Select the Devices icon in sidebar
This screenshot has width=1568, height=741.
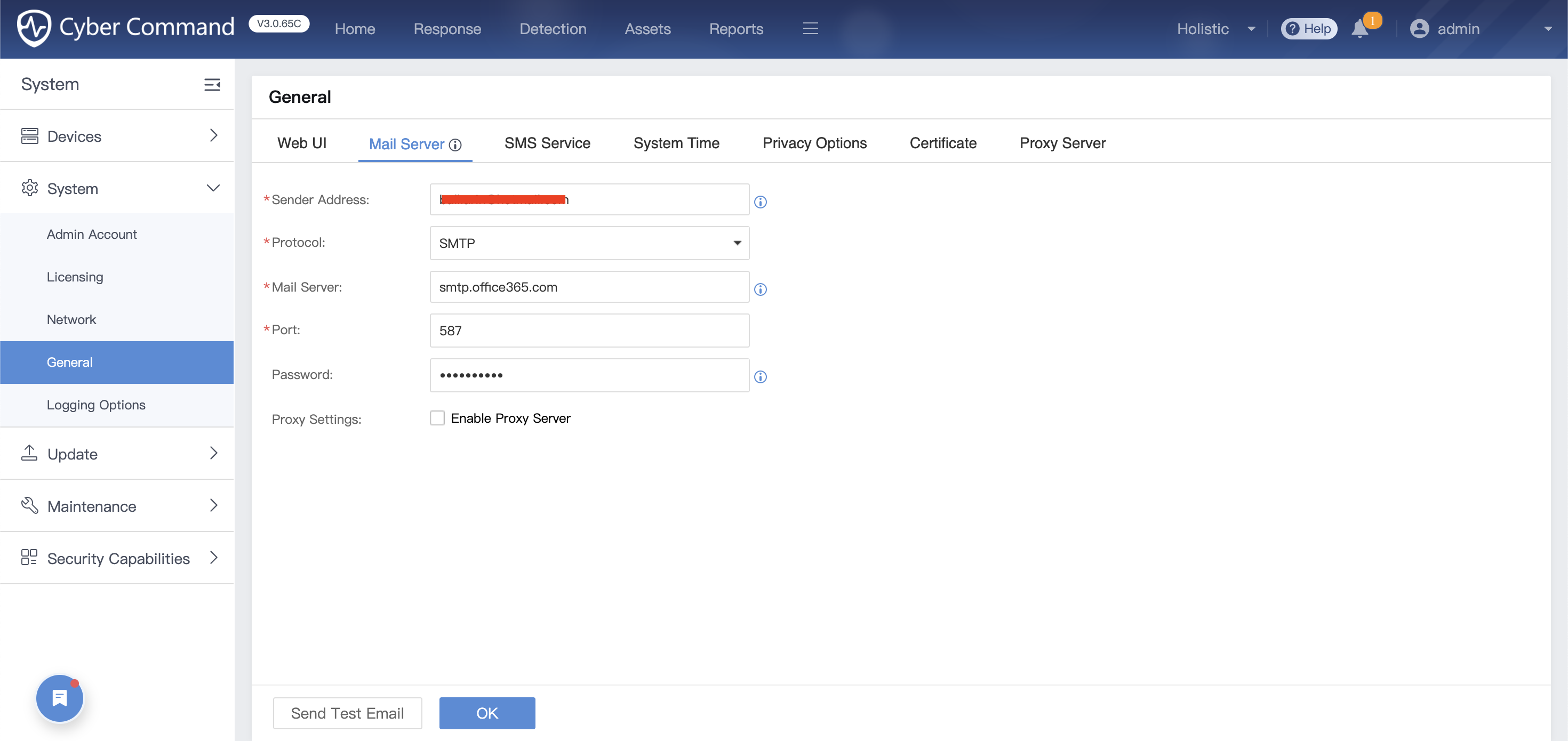pos(30,135)
